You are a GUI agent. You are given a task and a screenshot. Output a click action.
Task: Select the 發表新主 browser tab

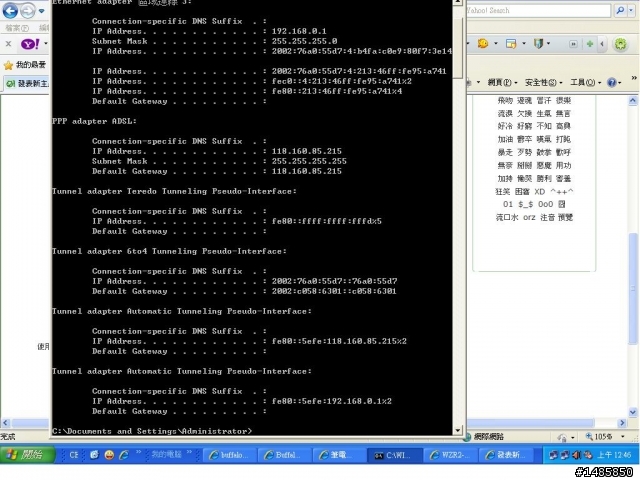[x=27, y=83]
